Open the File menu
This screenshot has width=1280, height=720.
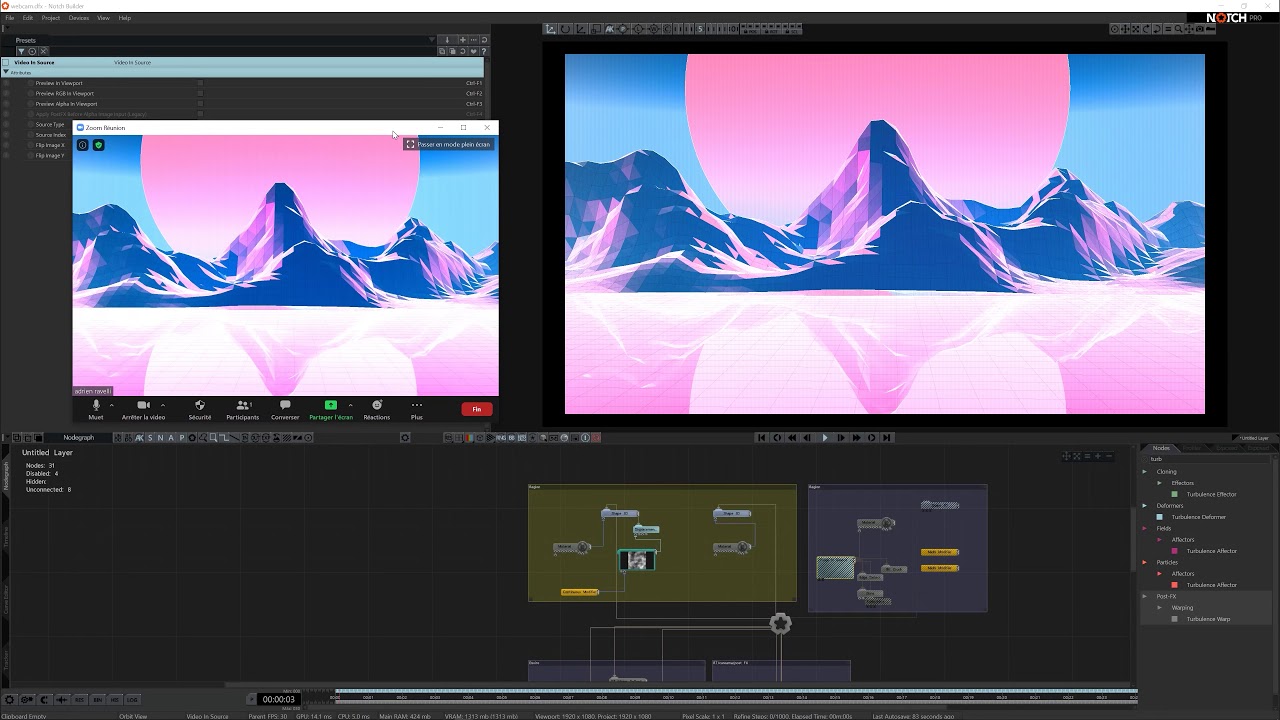[x=10, y=18]
